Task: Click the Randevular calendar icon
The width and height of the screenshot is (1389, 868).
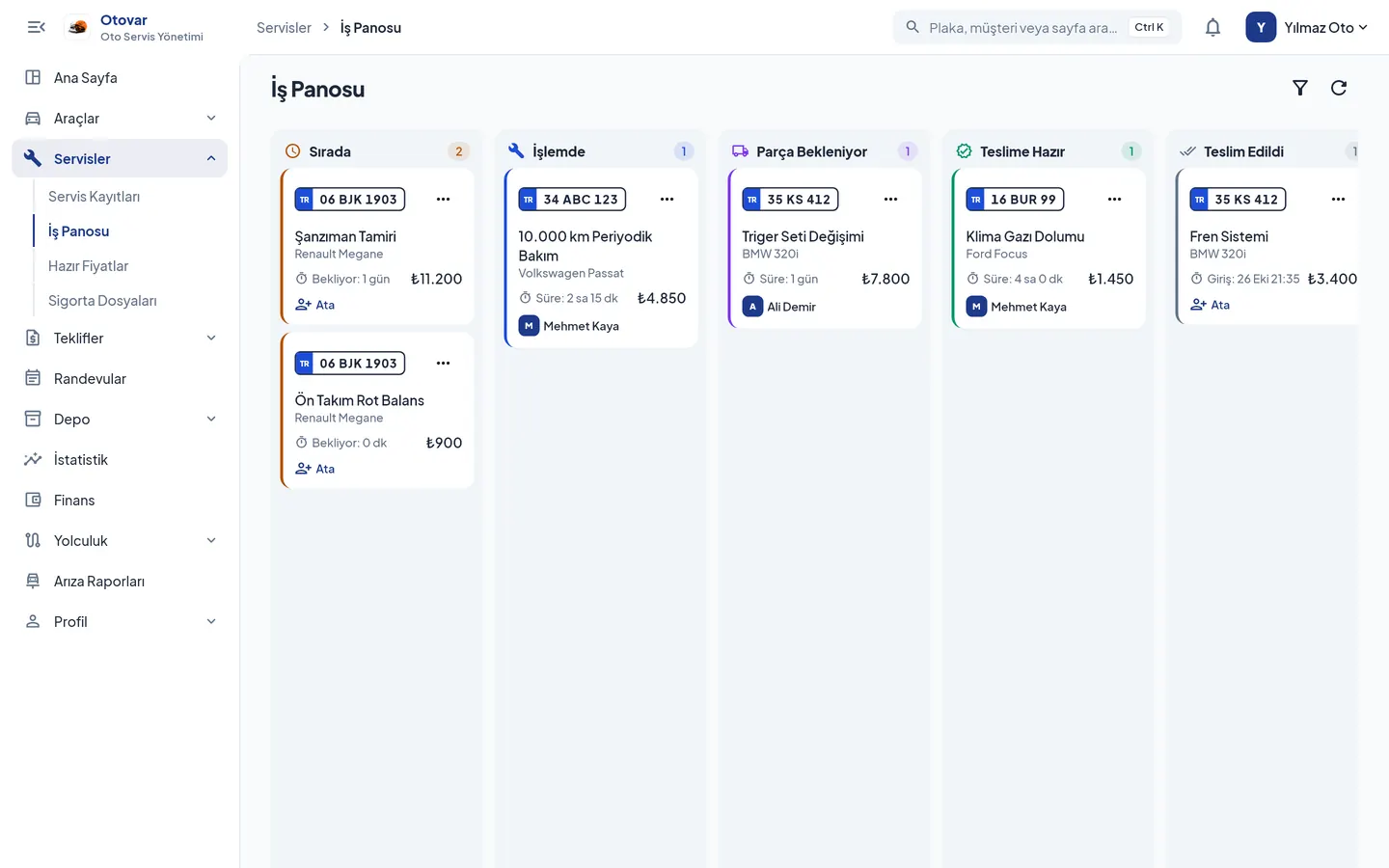Action: coord(33,378)
